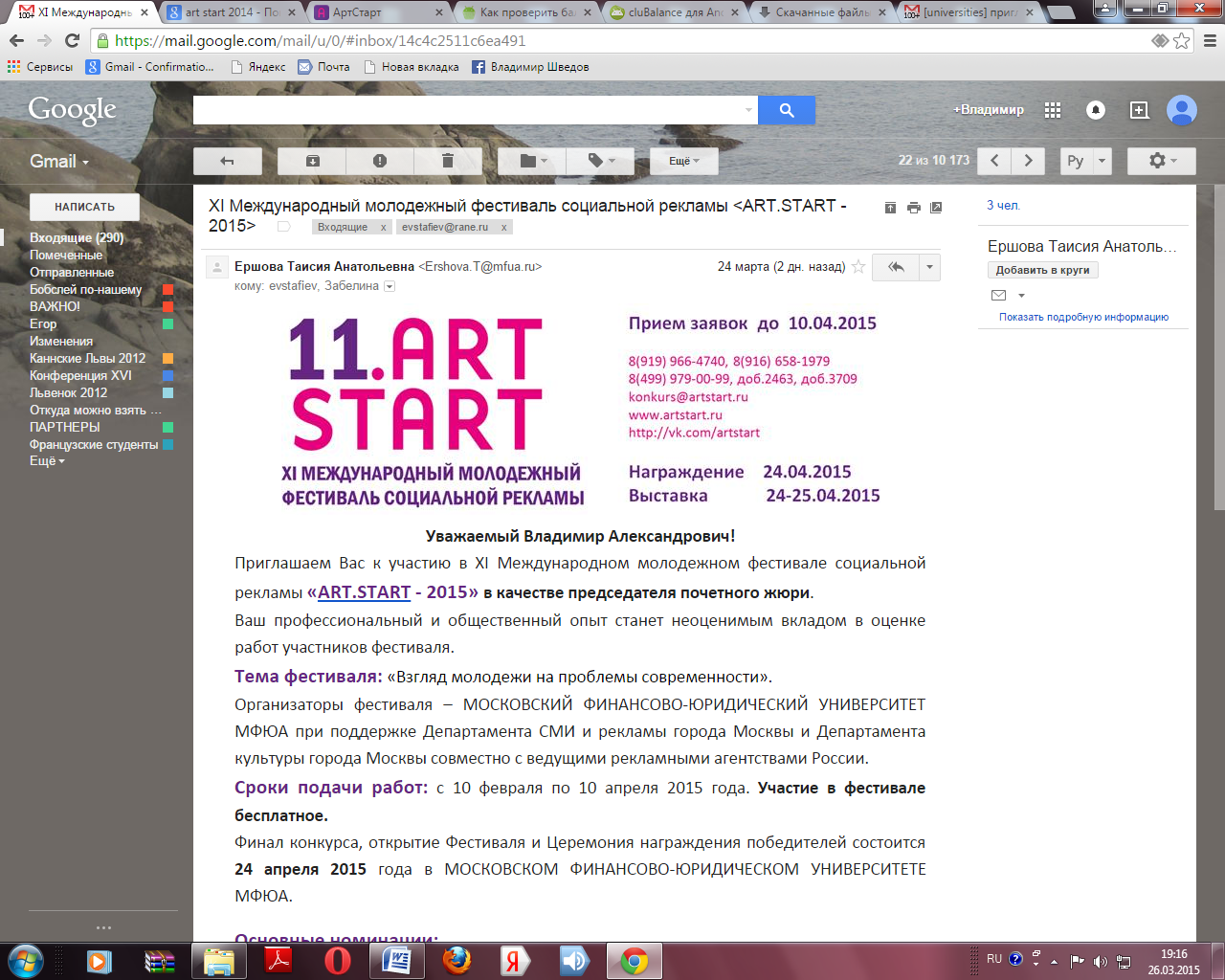The width and height of the screenshot is (1225, 980).
Task: Open the input tools dropdown arrow next to Ру
Action: tap(1102, 161)
